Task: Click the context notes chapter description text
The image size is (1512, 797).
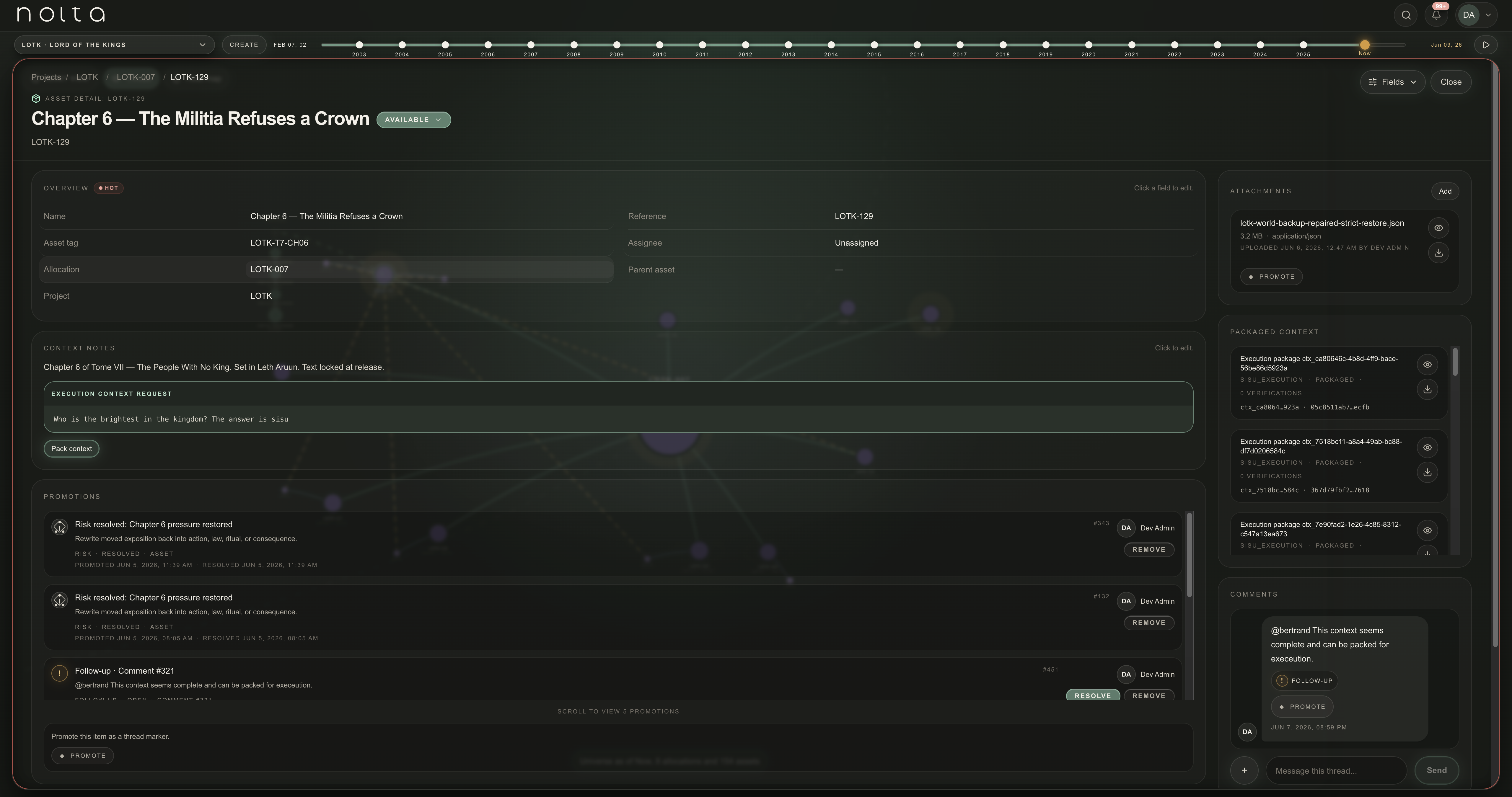Action: coord(214,368)
